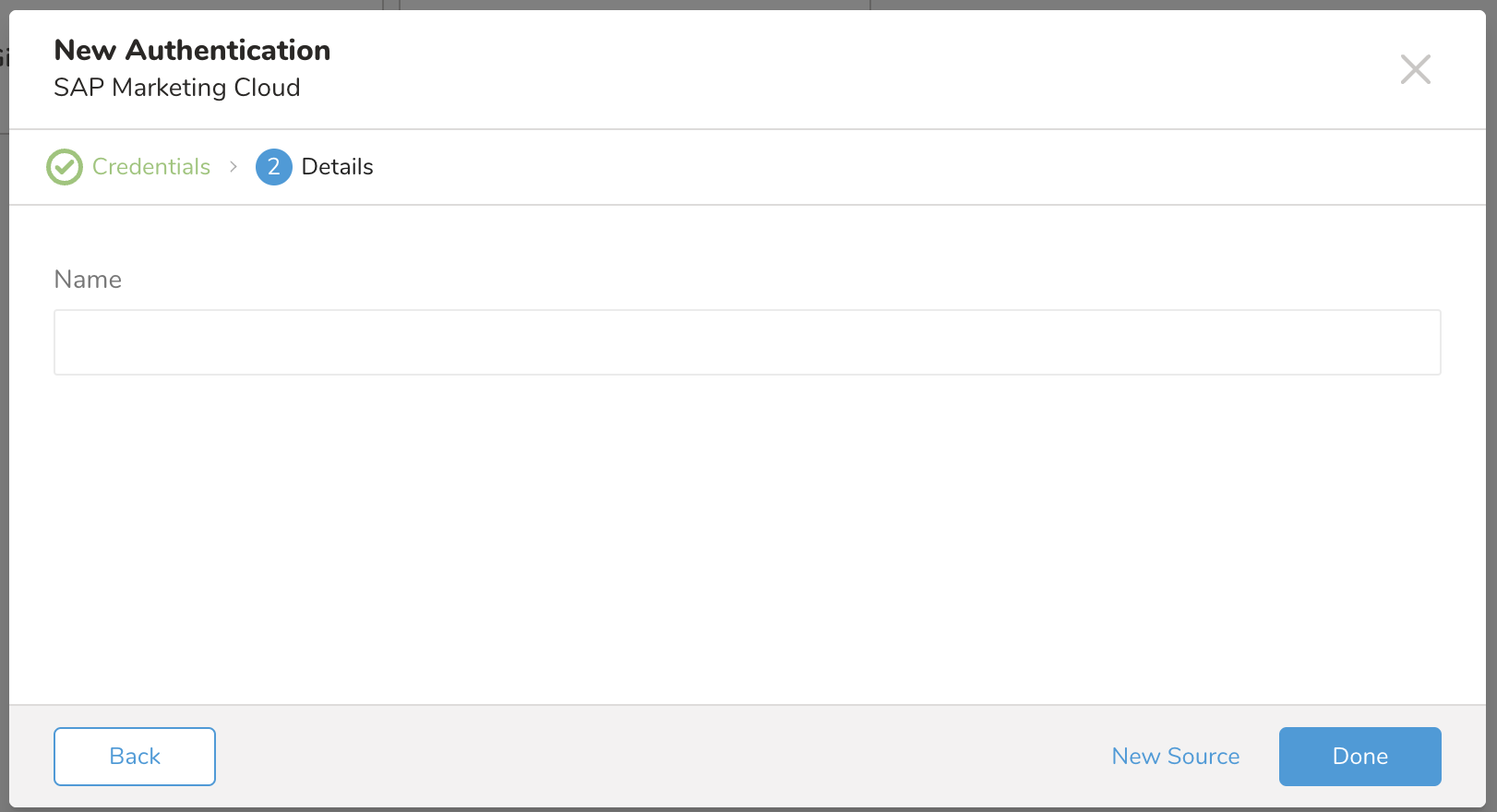Go back to the Credentials step
Screen dimensions: 1497x812
tap(135, 757)
